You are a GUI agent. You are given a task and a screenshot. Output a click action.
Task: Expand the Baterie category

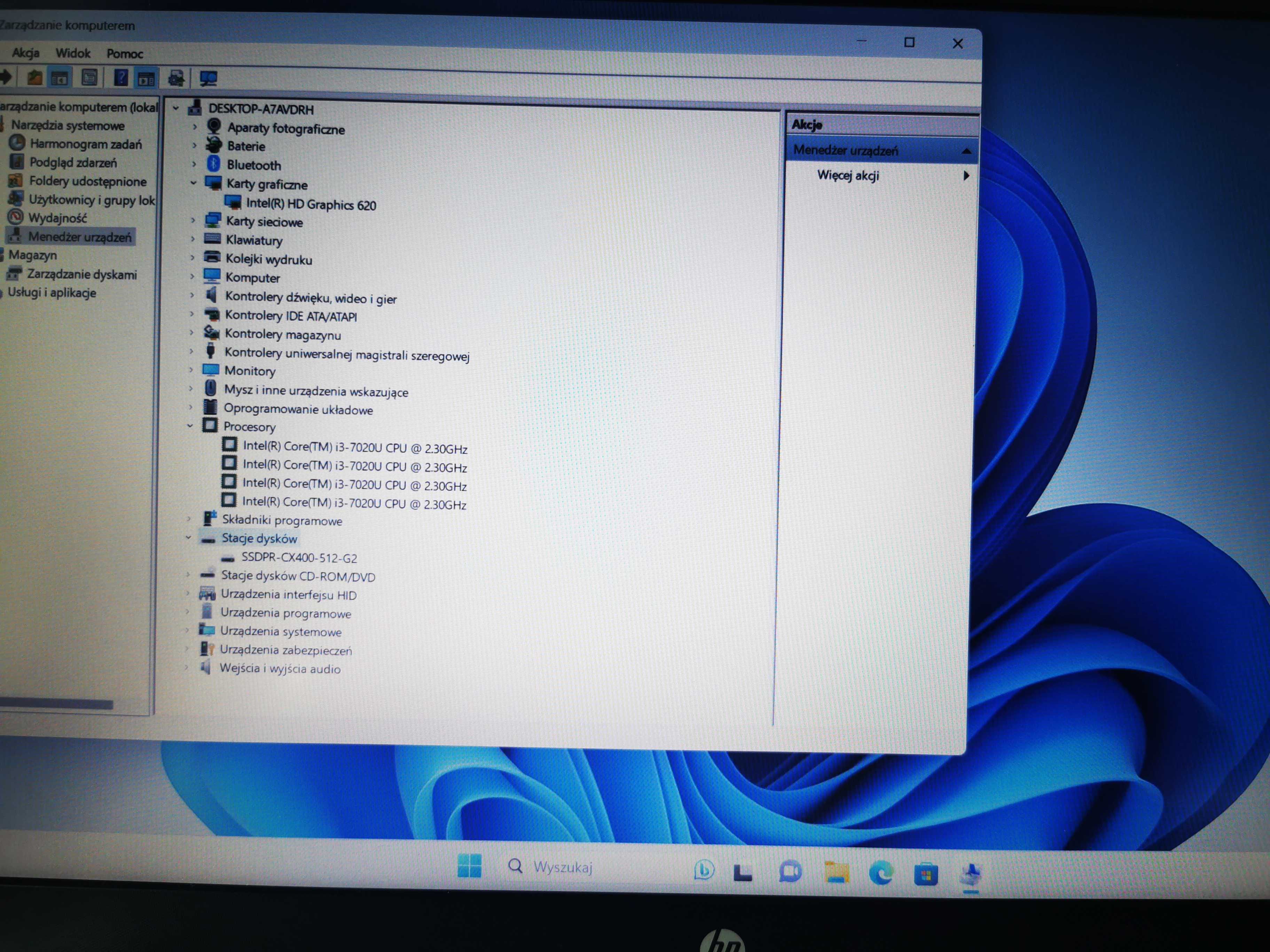195,145
